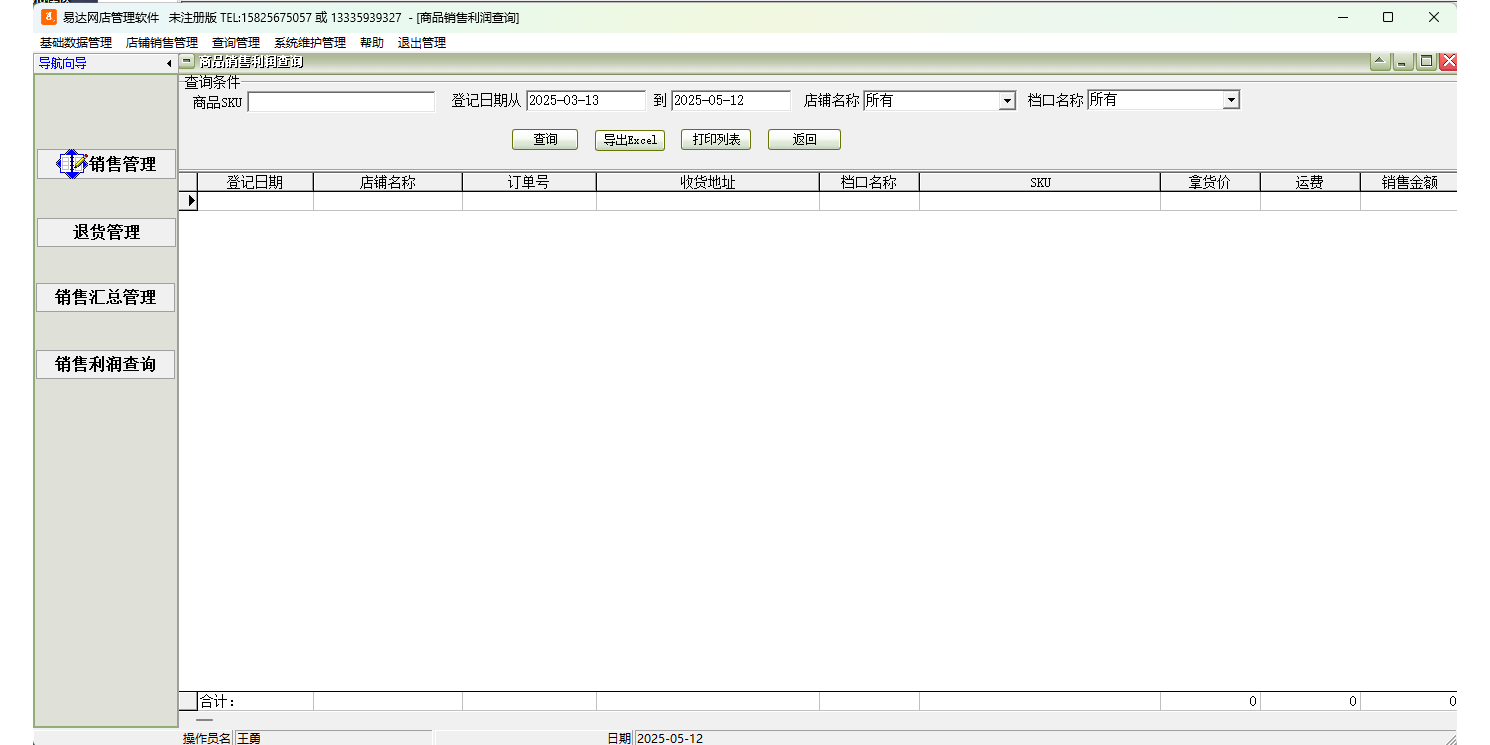Viewport: 1490px width, 745px height.
Task: Select the current row indicator arrow
Action: tap(190, 201)
